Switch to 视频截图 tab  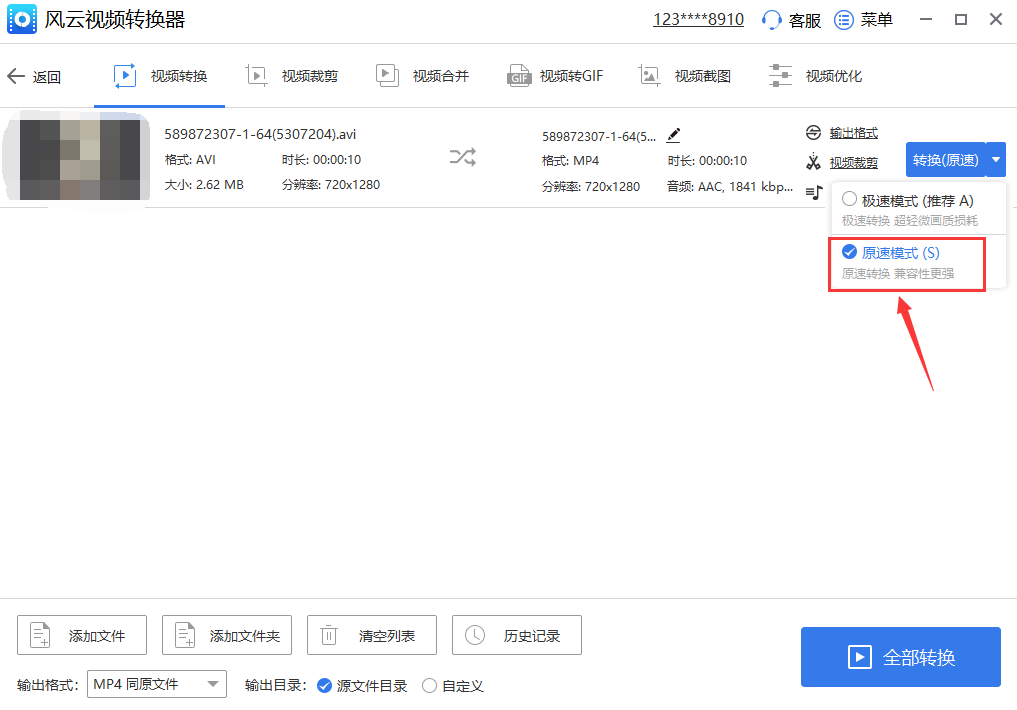684,77
